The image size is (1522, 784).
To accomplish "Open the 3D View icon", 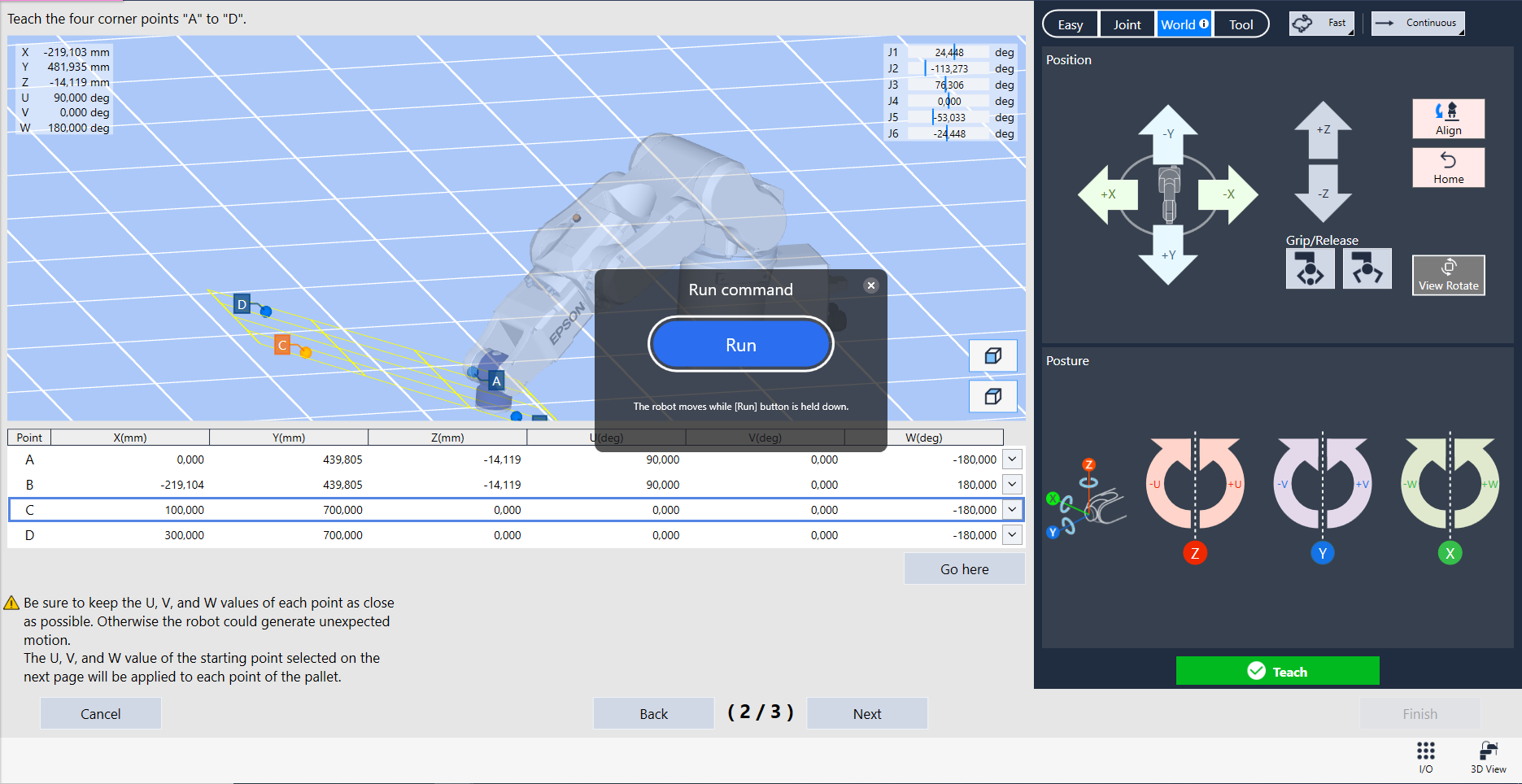I will point(1488,757).
